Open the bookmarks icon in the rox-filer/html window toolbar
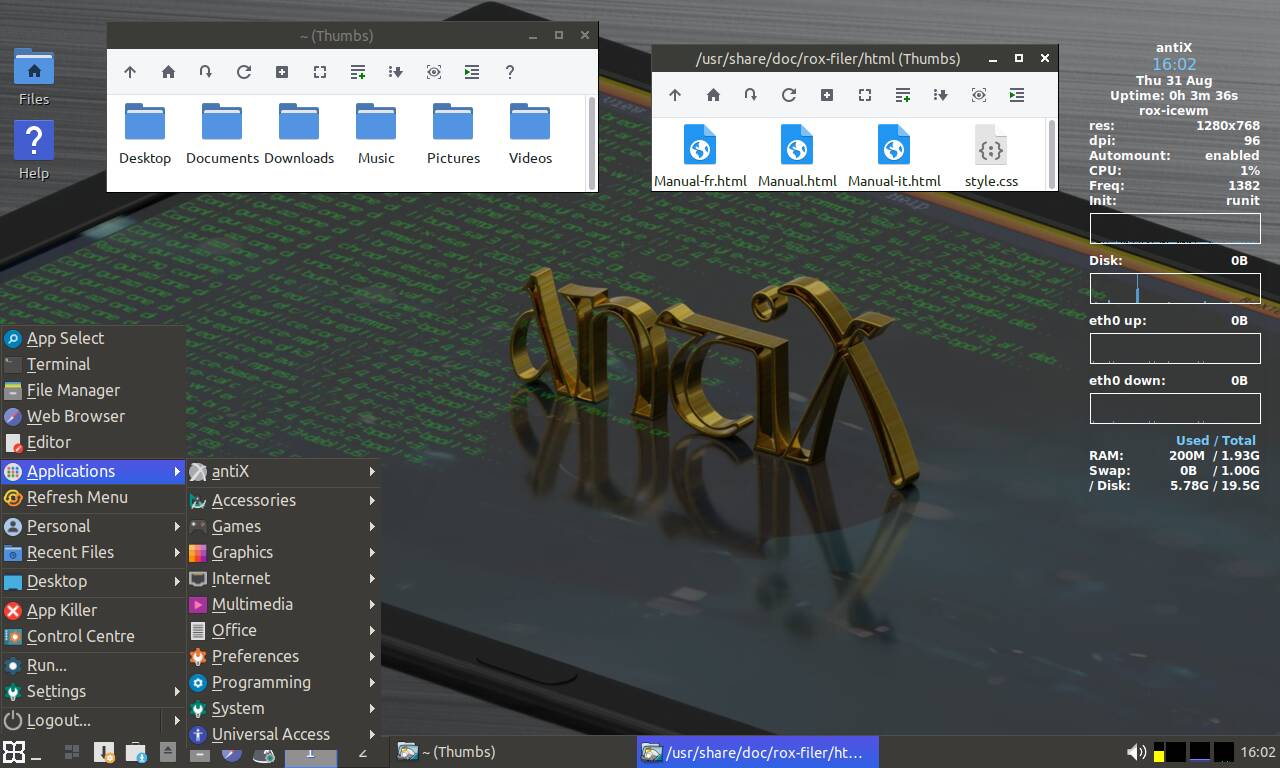Viewport: 1280px width, 768px height. click(x=751, y=95)
